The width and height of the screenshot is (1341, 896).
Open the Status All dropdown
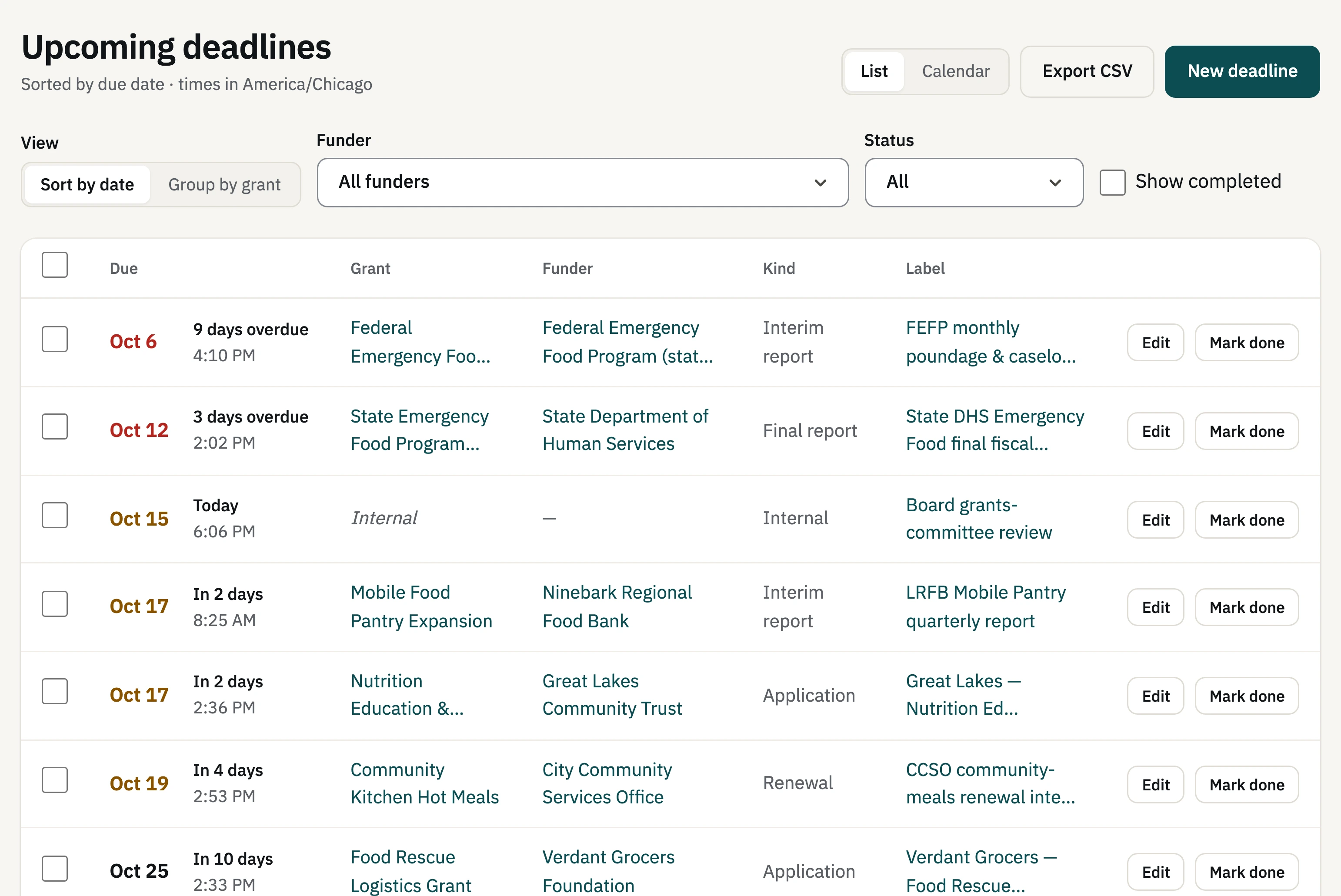(x=974, y=182)
